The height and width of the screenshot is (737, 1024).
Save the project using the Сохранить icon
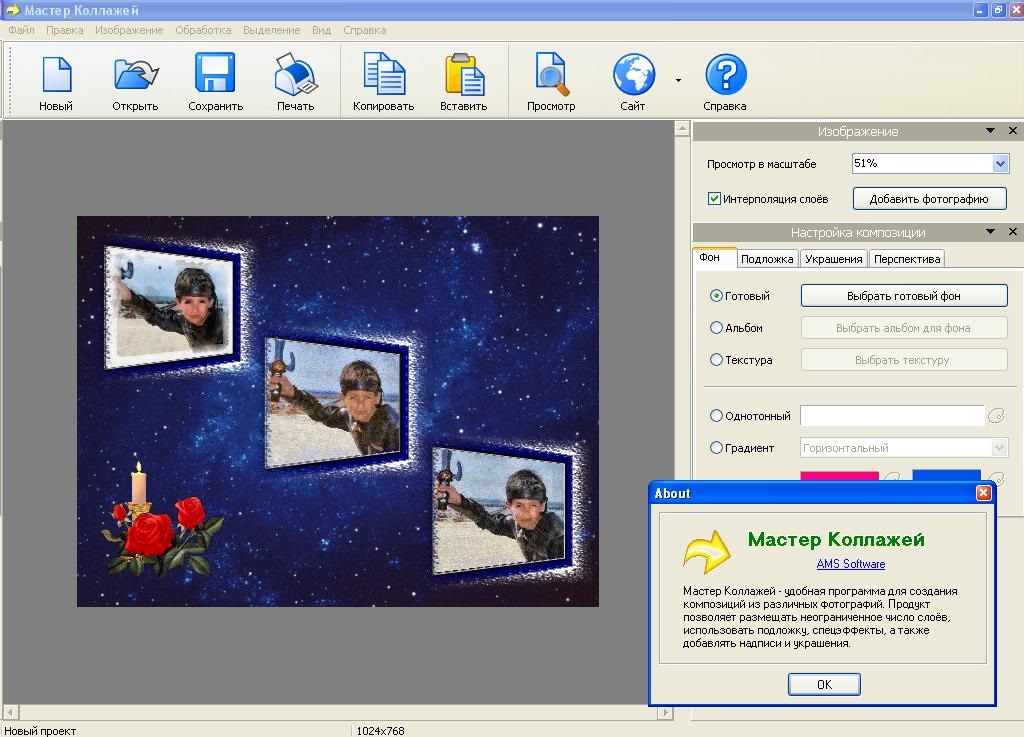click(x=215, y=75)
